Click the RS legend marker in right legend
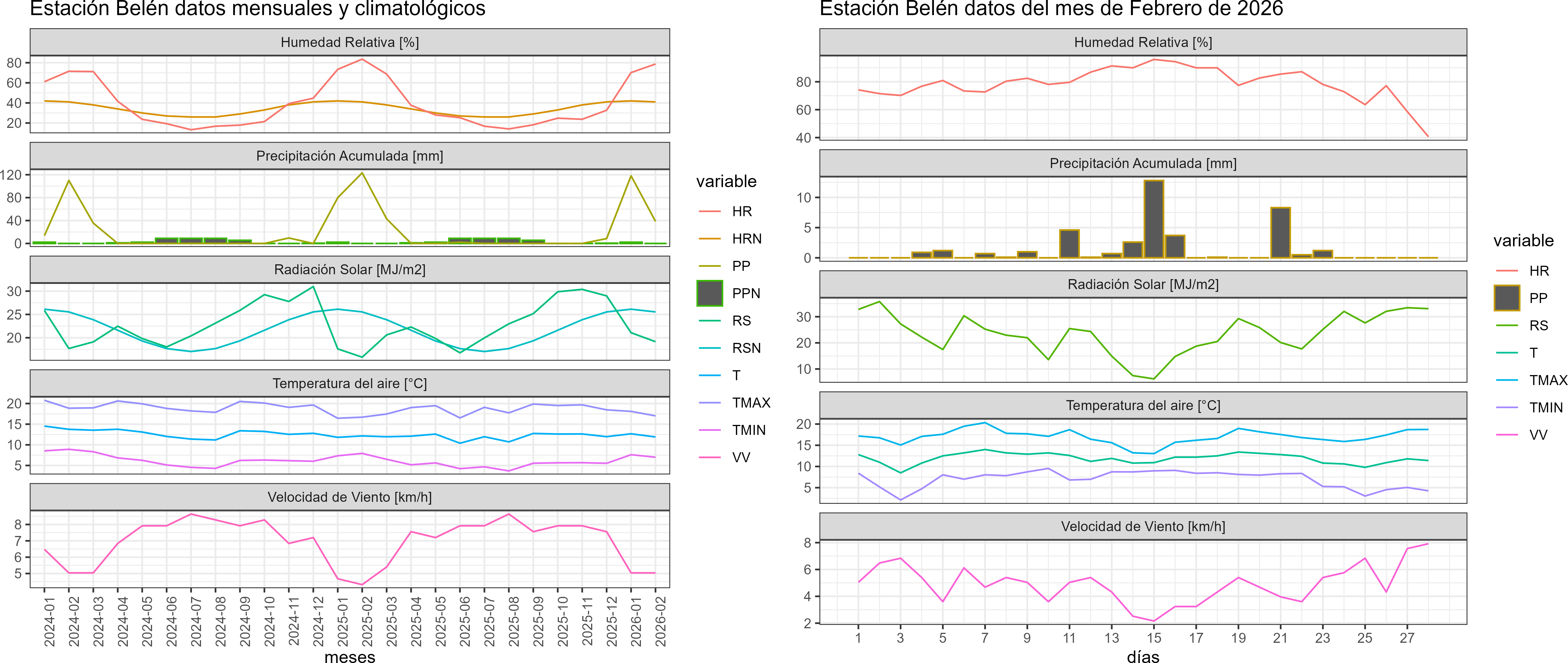This screenshot has height=663, width=1568. pyautogui.click(x=1506, y=326)
